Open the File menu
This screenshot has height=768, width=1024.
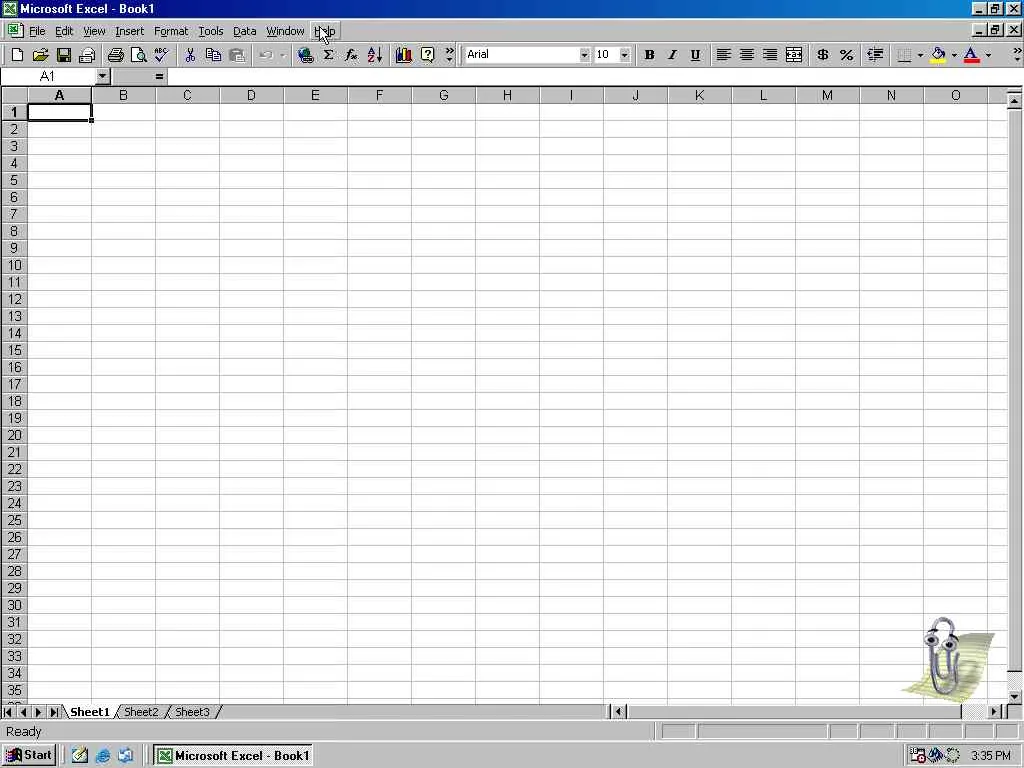pyautogui.click(x=37, y=31)
